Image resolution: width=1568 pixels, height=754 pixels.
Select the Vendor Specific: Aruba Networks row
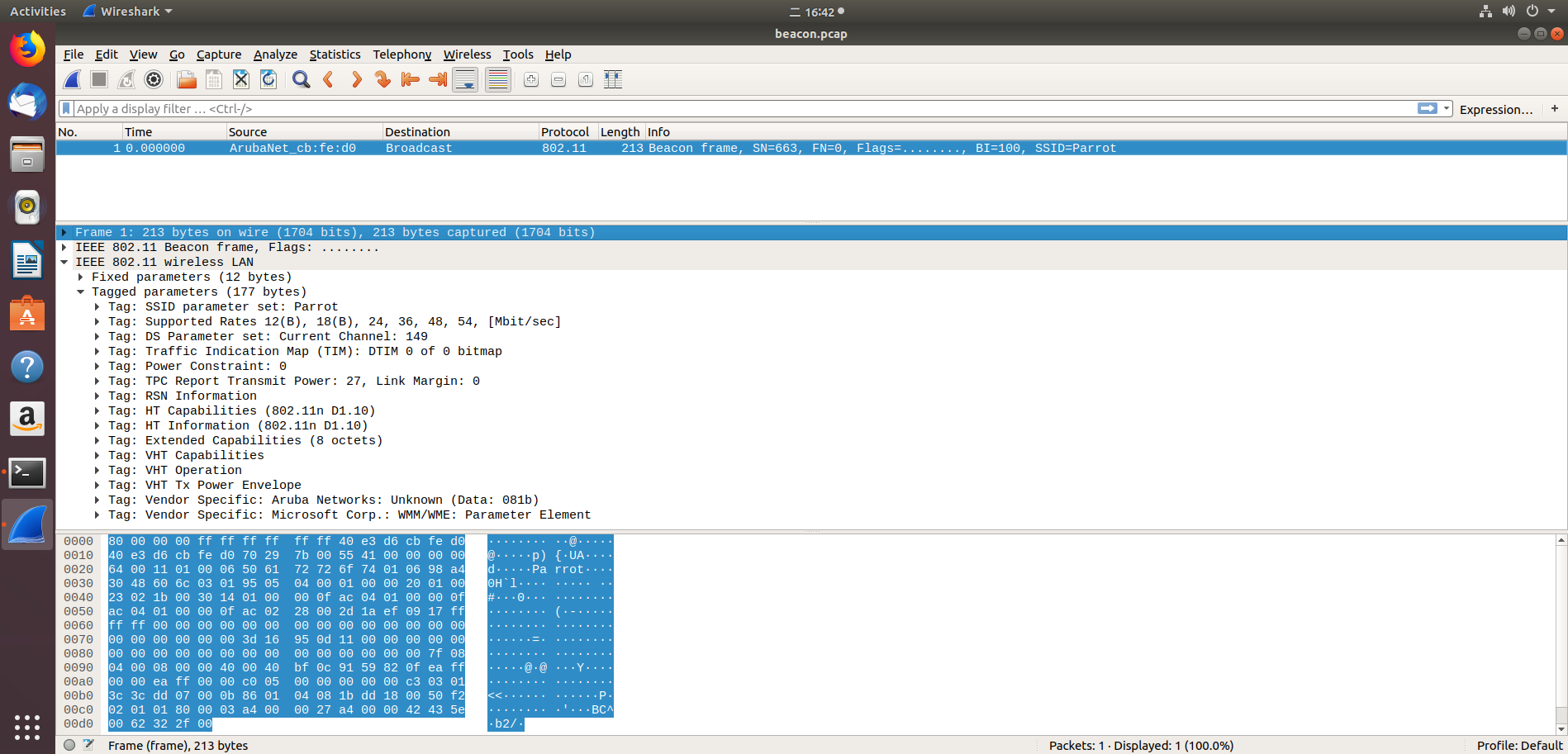point(811,500)
